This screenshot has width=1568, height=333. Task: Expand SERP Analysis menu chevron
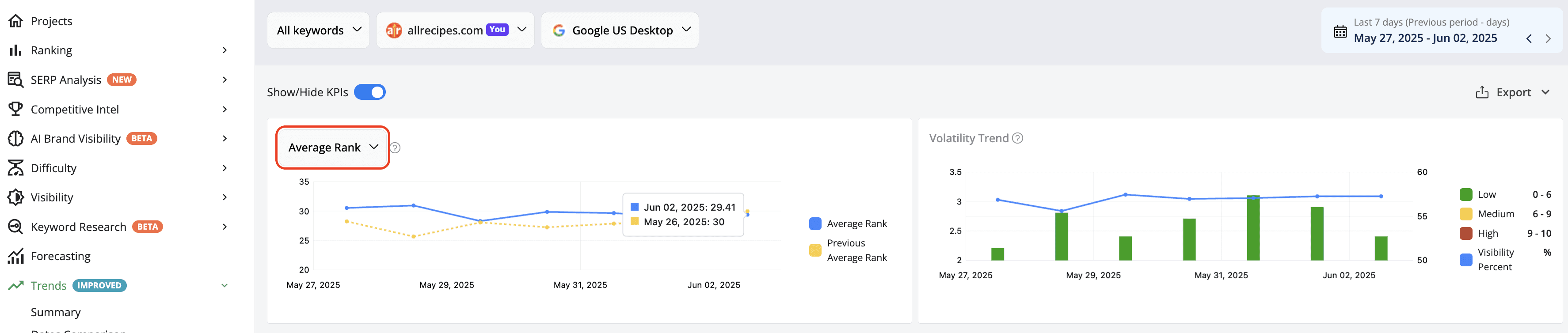point(225,80)
